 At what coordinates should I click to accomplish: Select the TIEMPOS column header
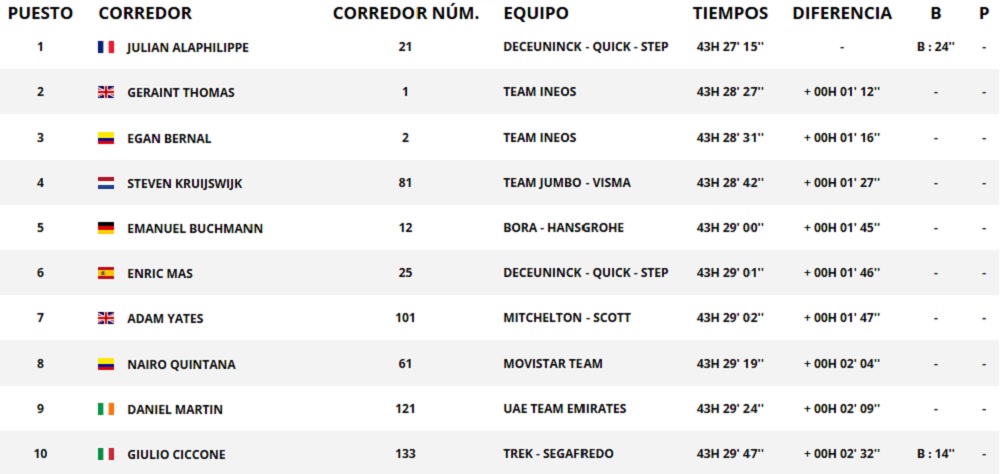click(x=730, y=14)
